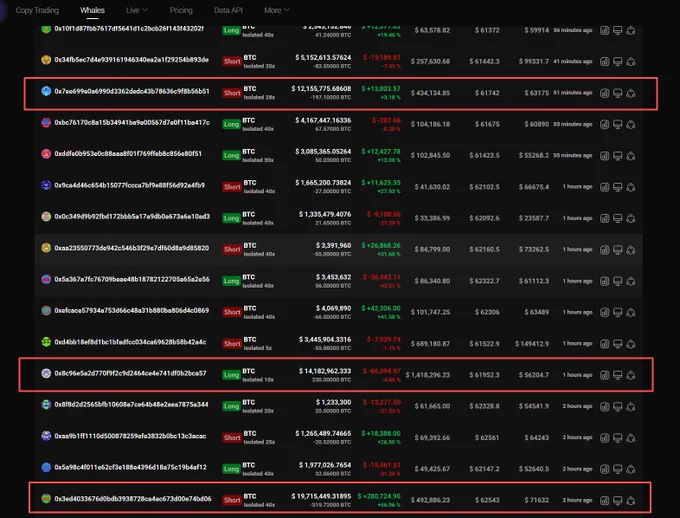
Task: Click rightmost action icon in 0xbc76170c row
Action: pyautogui.click(x=631, y=125)
